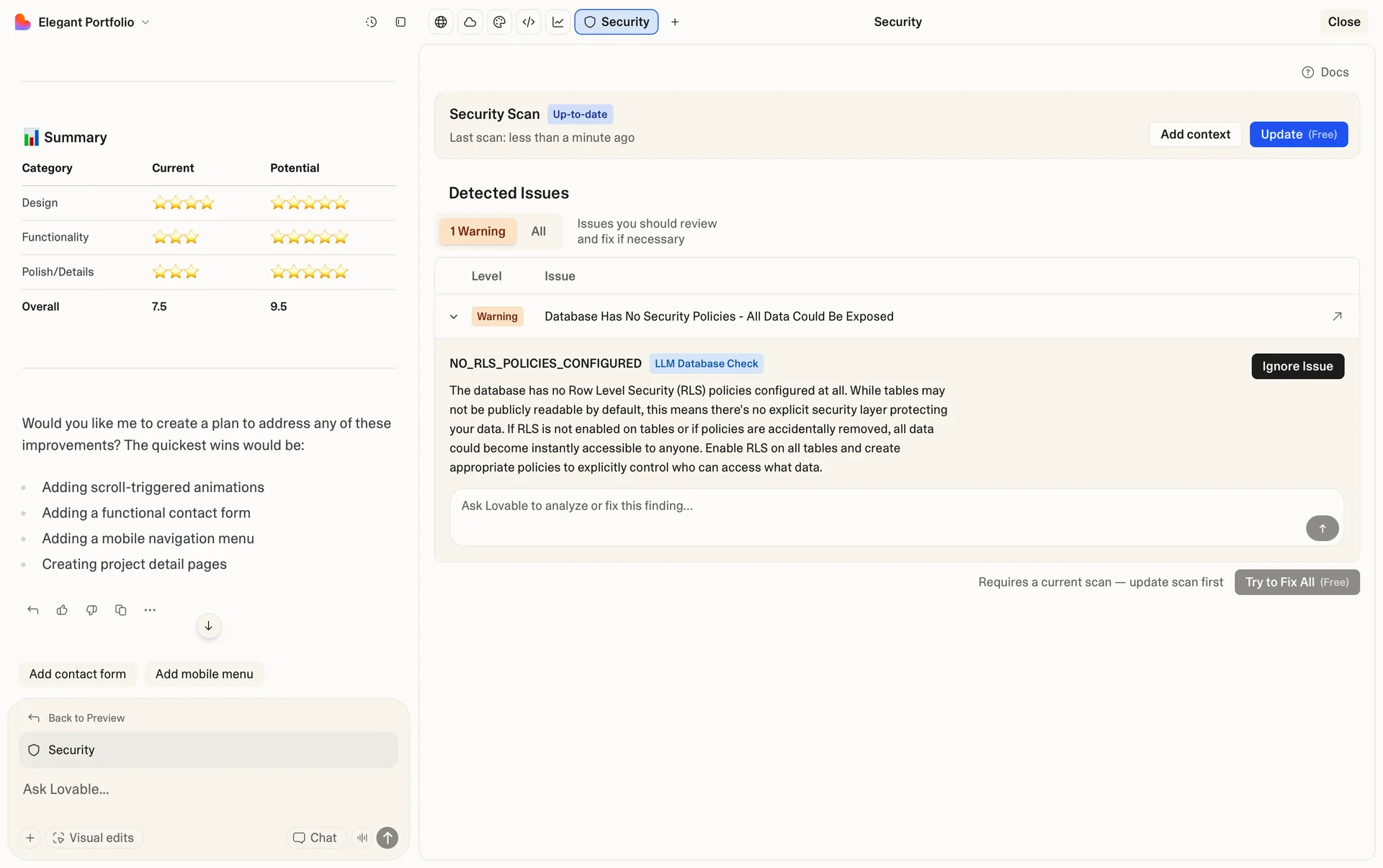The height and width of the screenshot is (868, 1383).
Task: Open the globe preview icon
Action: pyautogui.click(x=441, y=22)
